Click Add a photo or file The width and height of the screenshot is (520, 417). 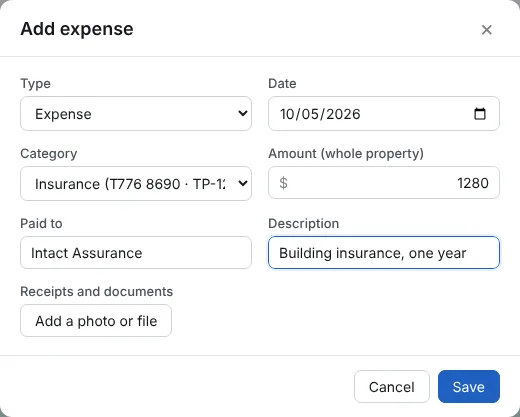96,321
